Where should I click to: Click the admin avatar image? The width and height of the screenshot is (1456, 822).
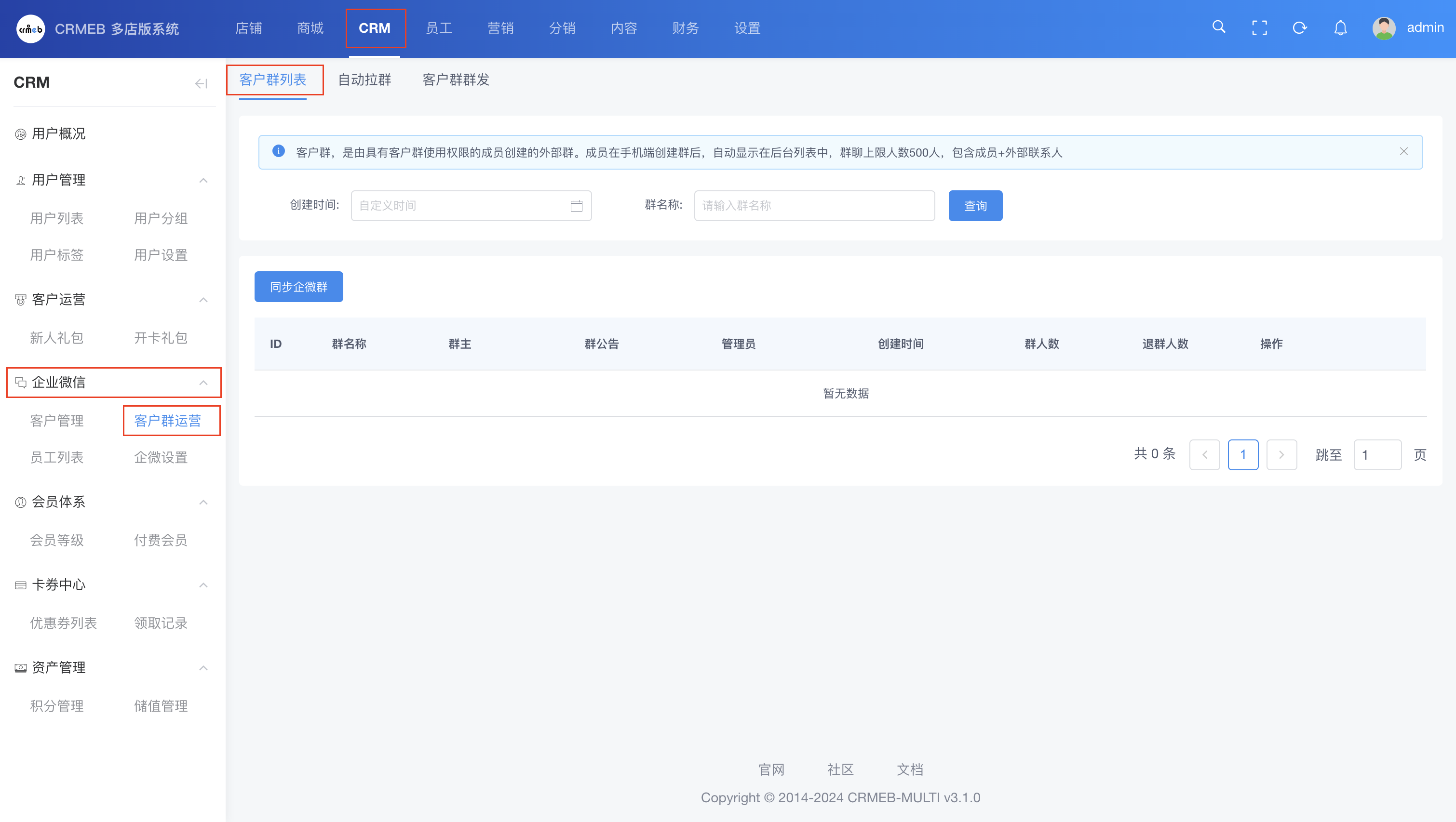coord(1384,27)
